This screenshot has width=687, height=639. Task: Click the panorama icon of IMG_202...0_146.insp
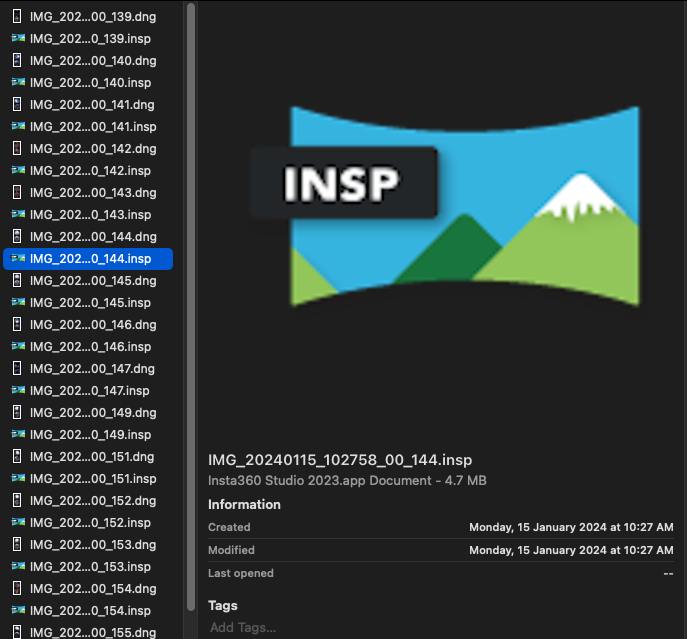(18, 346)
